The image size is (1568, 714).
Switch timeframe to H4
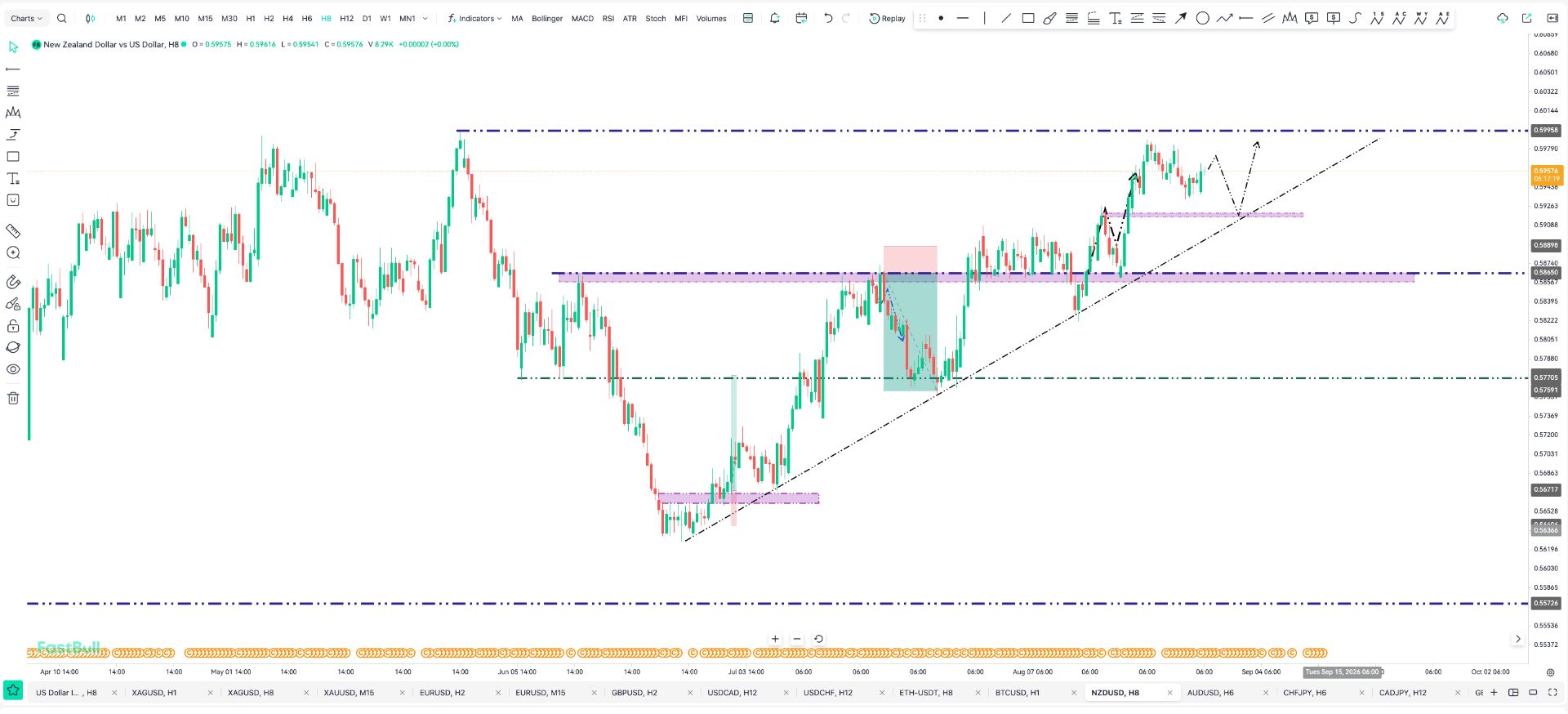point(287,19)
